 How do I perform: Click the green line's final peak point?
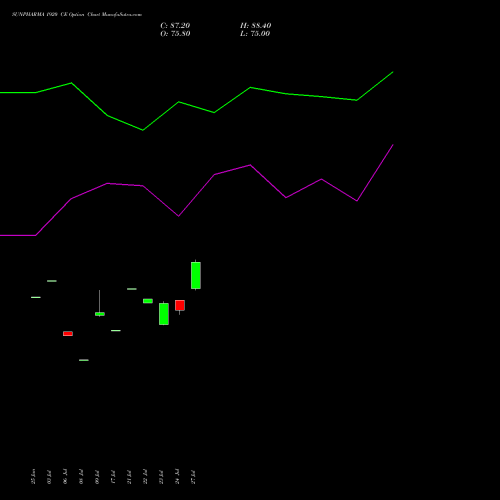(393, 72)
